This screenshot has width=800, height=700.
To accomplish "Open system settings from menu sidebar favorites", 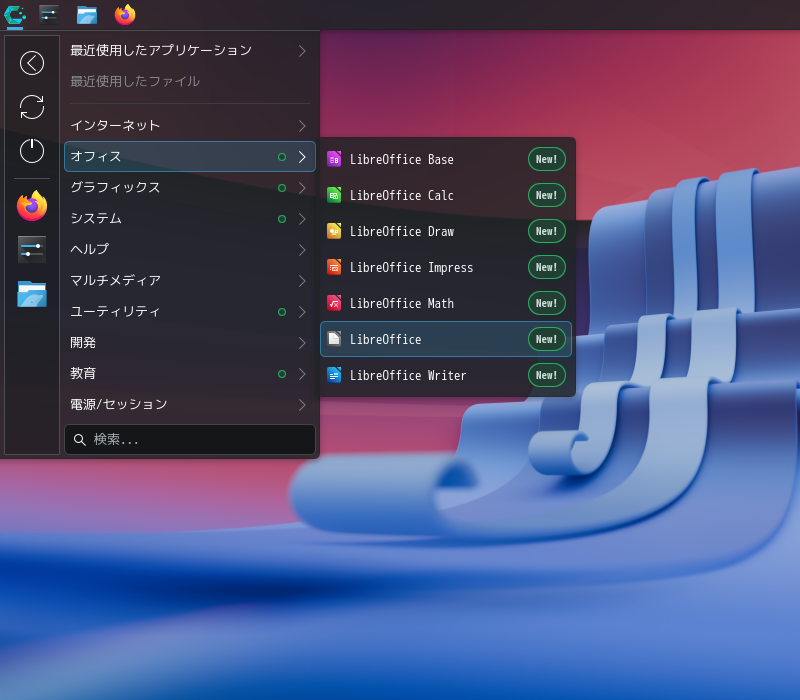I will [32, 249].
